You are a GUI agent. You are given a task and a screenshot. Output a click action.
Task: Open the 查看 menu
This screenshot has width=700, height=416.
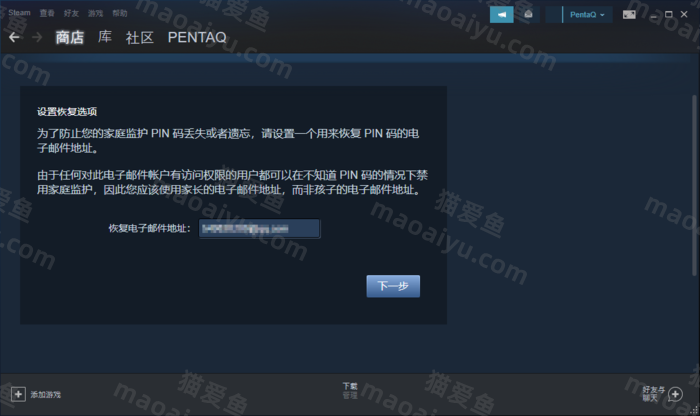(x=47, y=13)
